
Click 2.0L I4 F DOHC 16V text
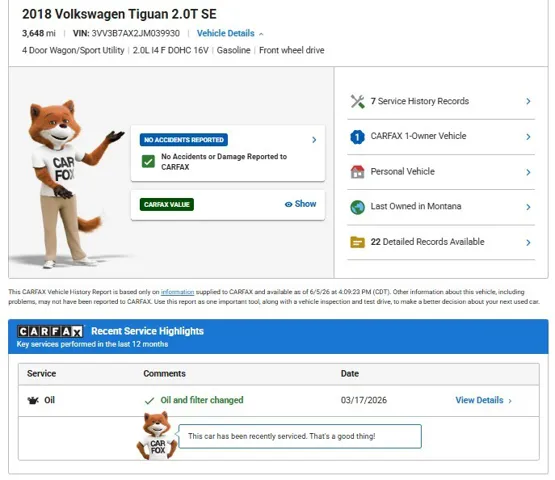pos(171,50)
